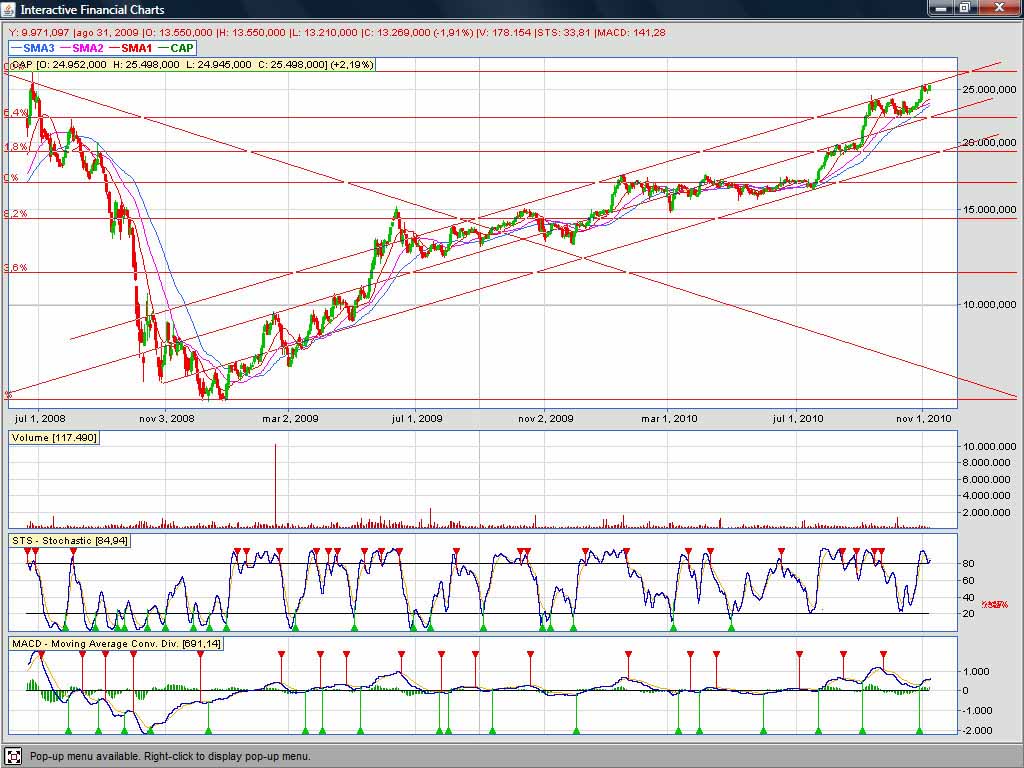
Task: Maximize the Interactive Financial Charts window
Action: coord(965,8)
